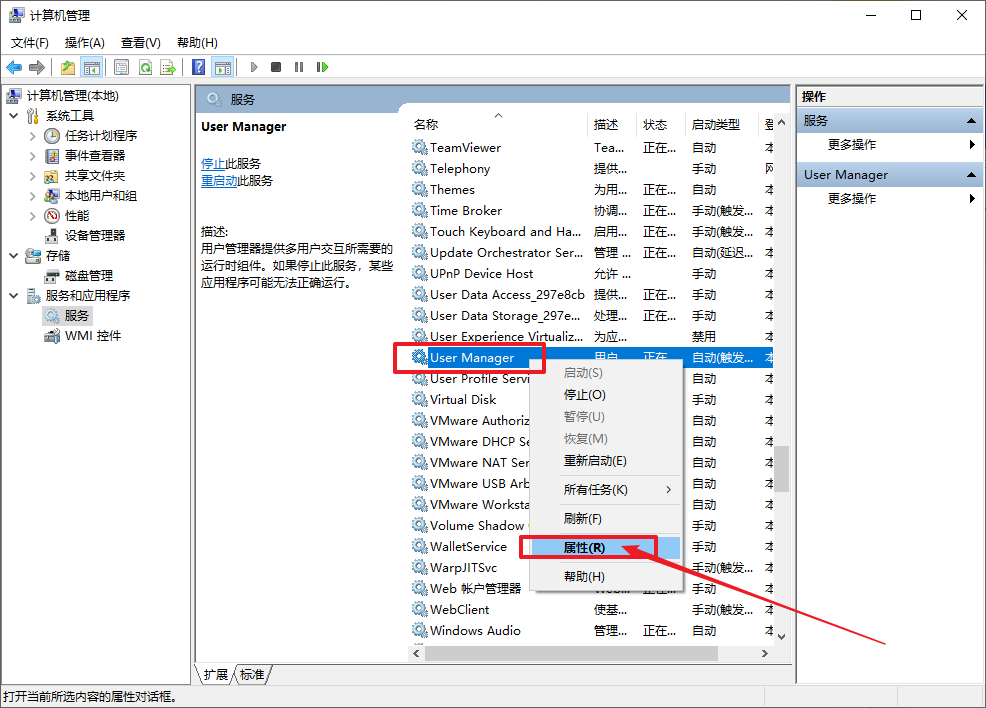Collapse the 系统工具 tree node
This screenshot has height=708, width=986.
pyautogui.click(x=14, y=115)
